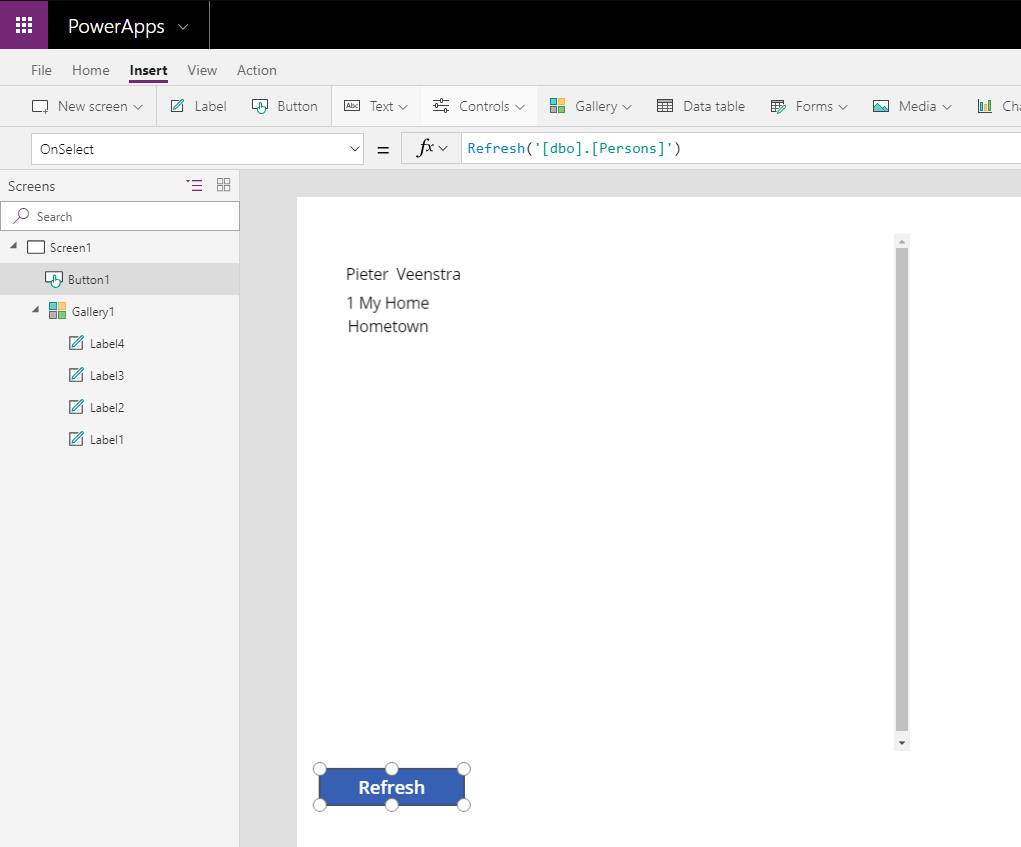Click the blue Refresh button on canvas
Viewport: 1021px width, 847px height.
tap(391, 787)
